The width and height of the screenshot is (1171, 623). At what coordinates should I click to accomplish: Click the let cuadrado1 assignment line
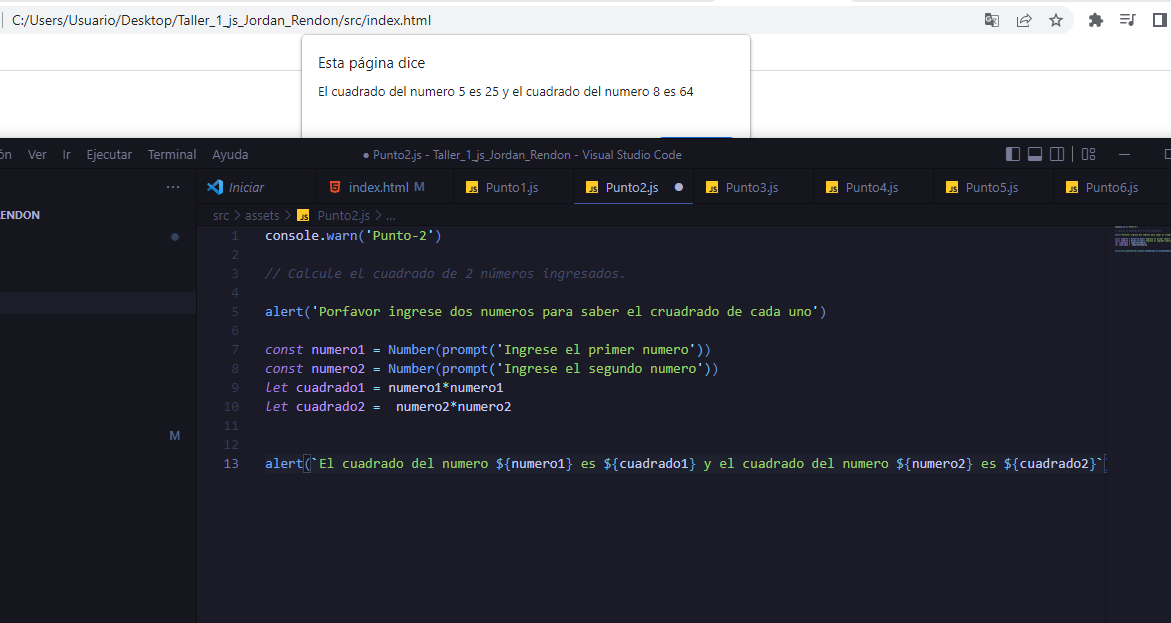click(384, 388)
